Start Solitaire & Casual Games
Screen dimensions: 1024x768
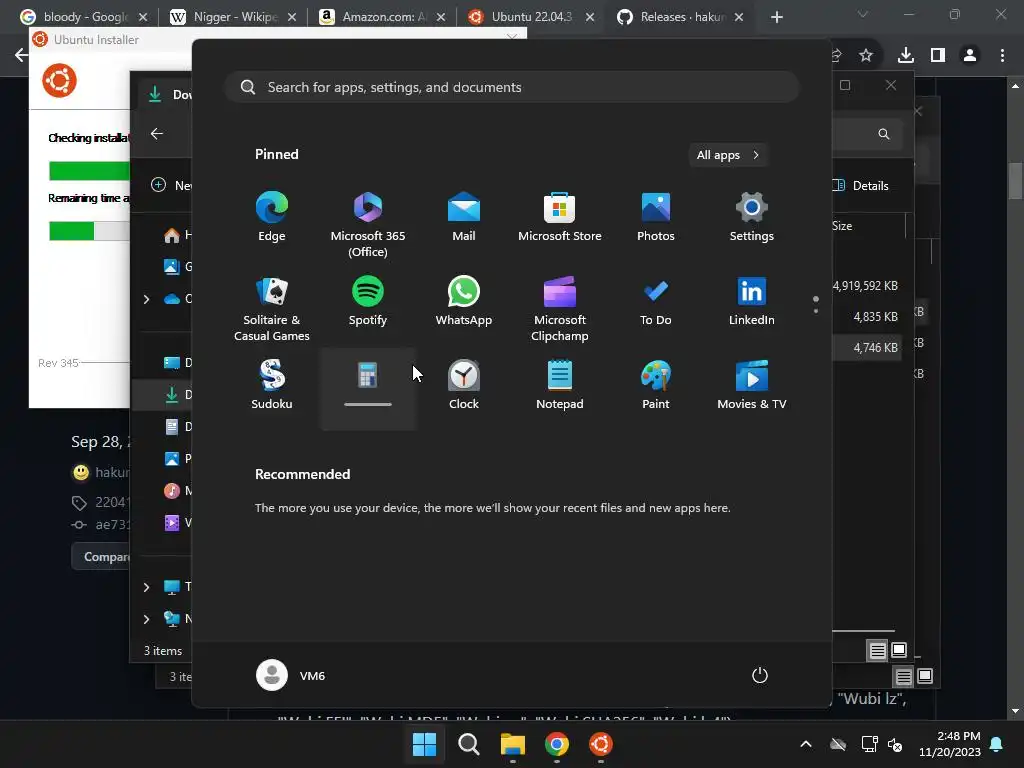(x=272, y=310)
